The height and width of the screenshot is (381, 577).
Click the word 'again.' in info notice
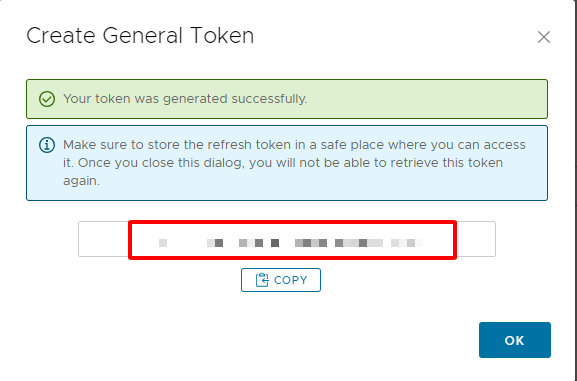[81, 181]
